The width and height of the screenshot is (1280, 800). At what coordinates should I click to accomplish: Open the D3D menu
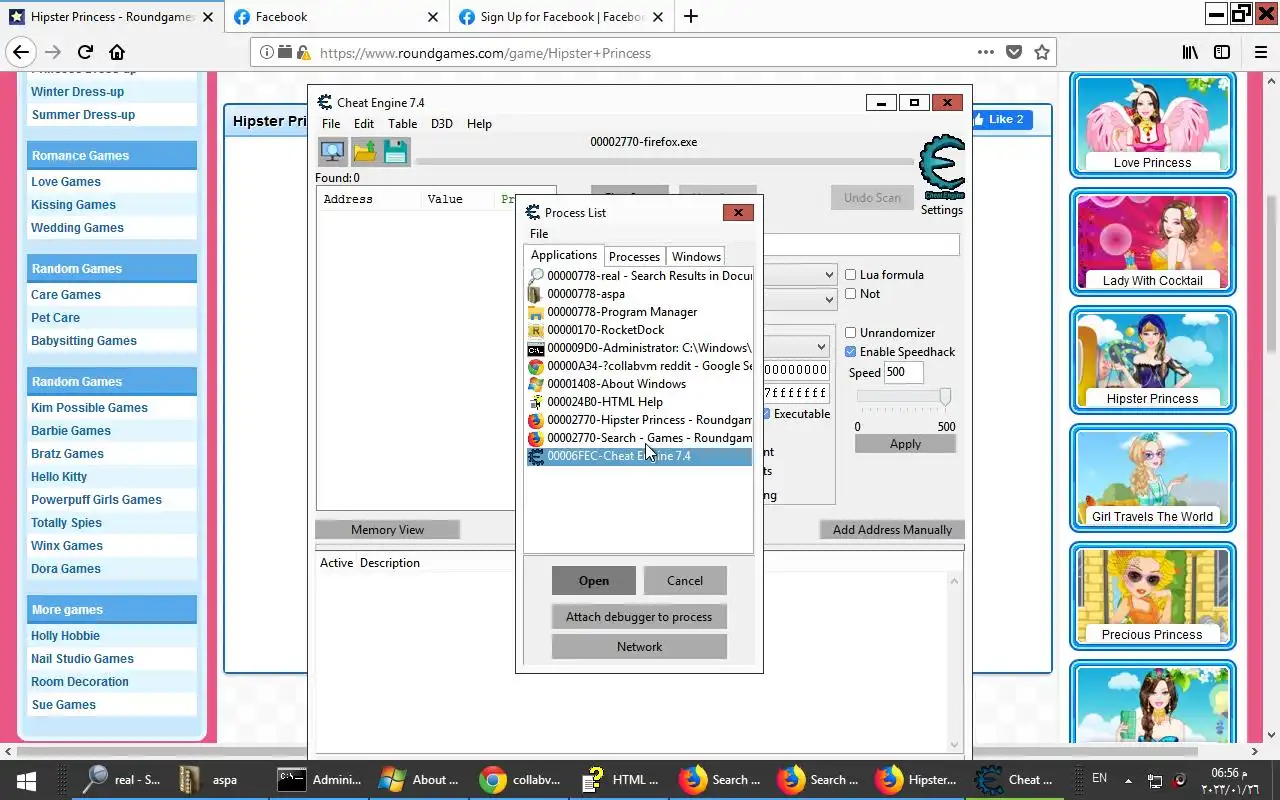point(442,124)
